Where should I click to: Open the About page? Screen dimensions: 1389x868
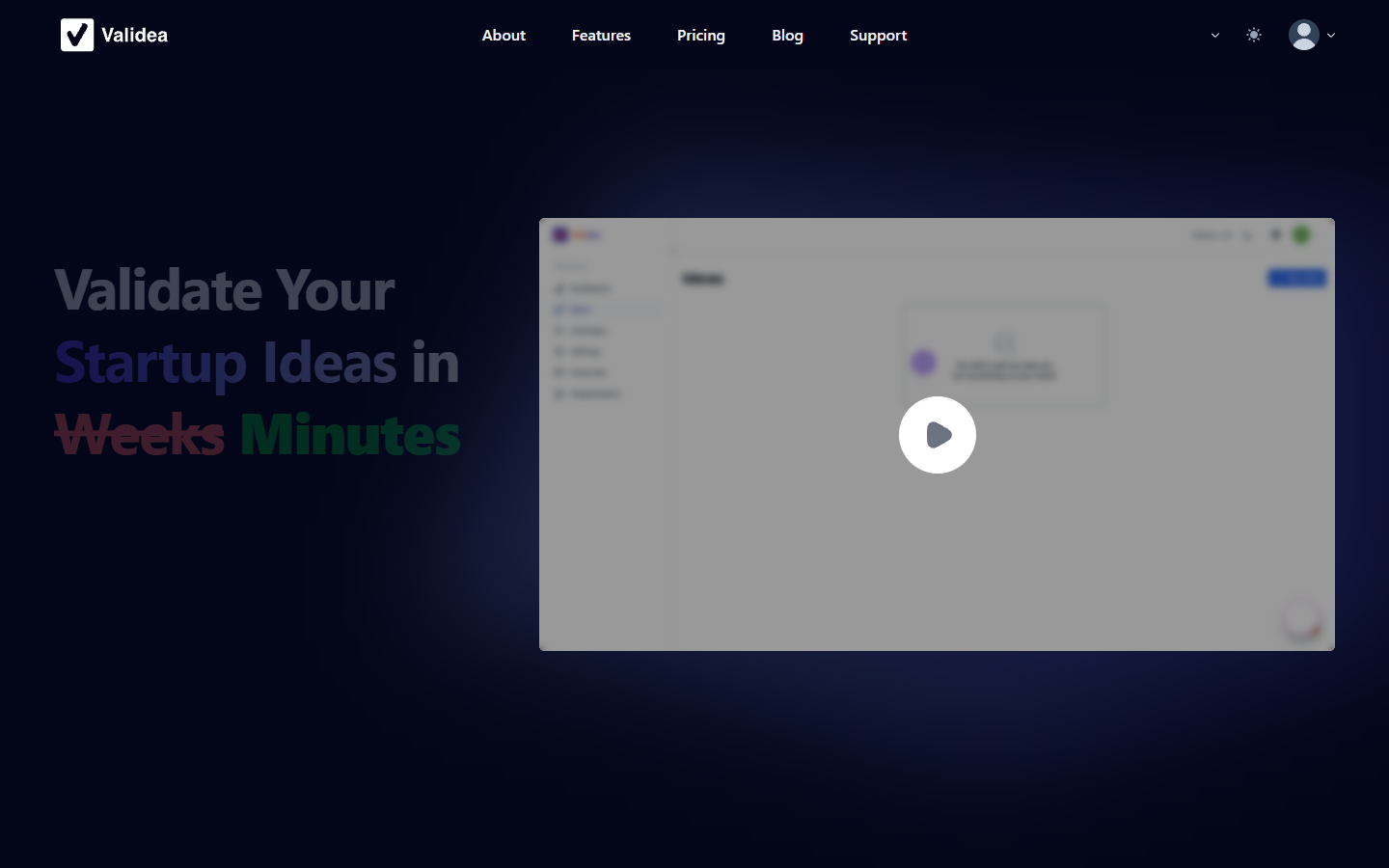(504, 35)
